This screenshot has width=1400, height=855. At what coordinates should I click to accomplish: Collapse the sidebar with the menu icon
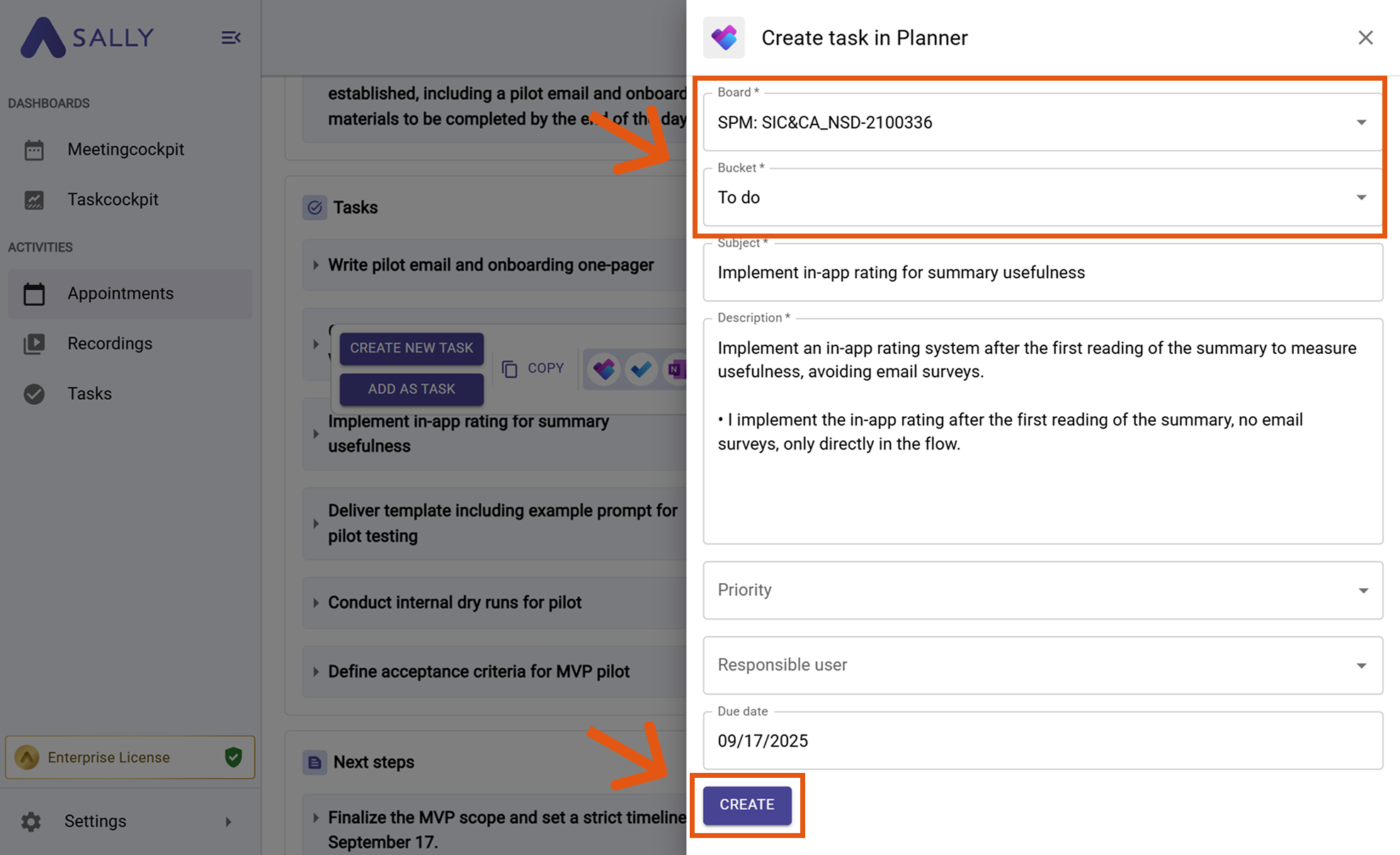click(231, 38)
